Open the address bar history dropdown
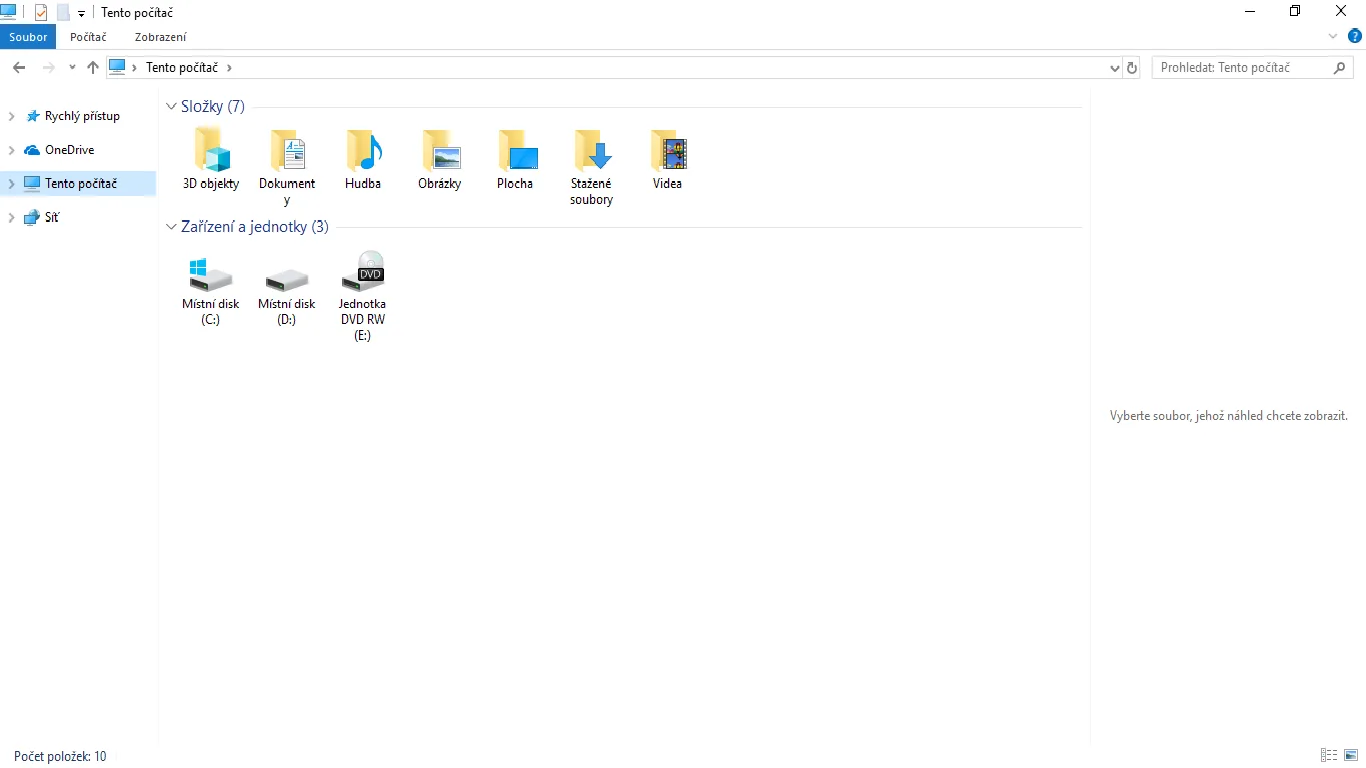The width and height of the screenshot is (1366, 768). point(1115,67)
